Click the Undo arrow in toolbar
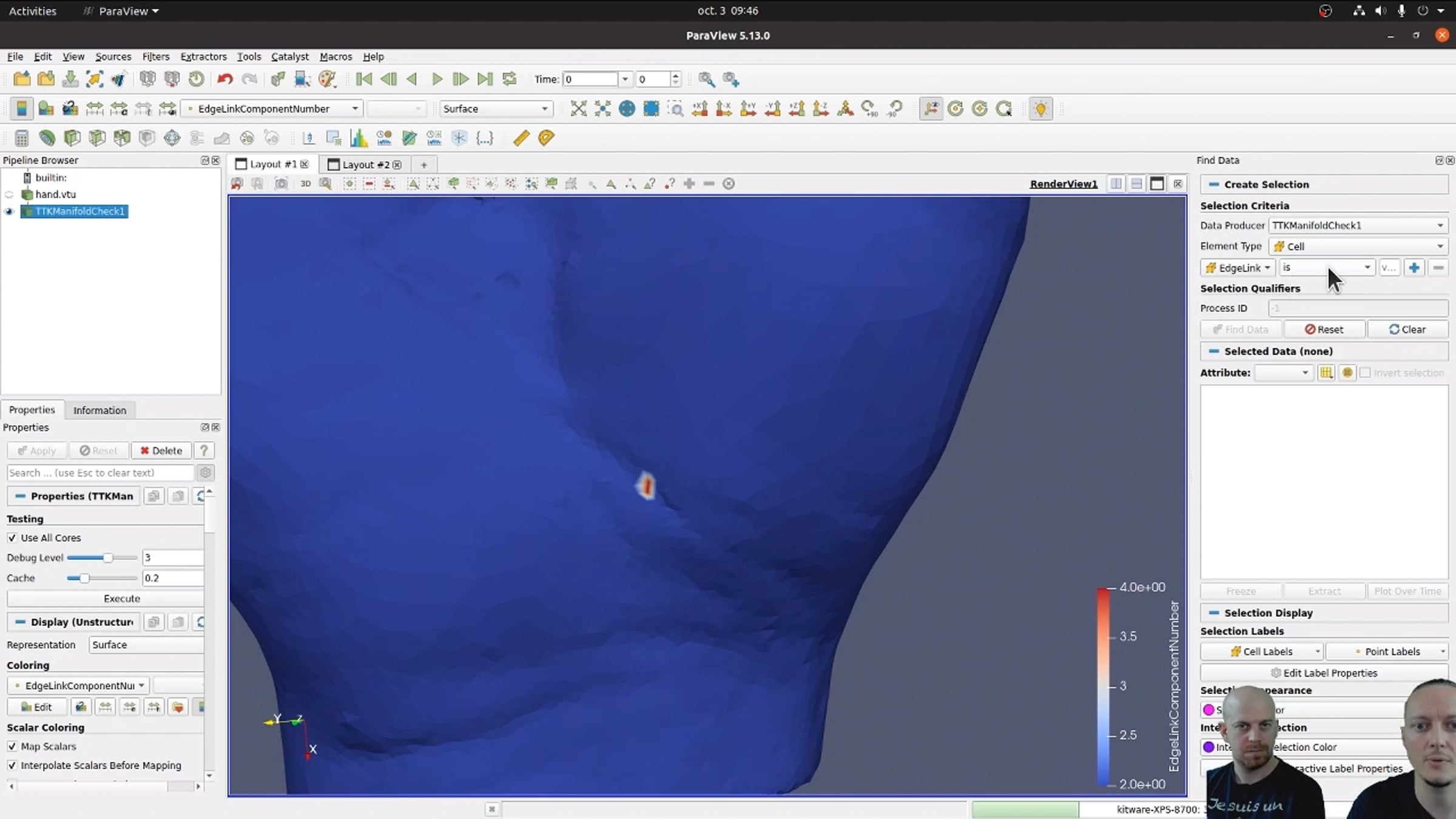The width and height of the screenshot is (1456, 819). coord(225,79)
